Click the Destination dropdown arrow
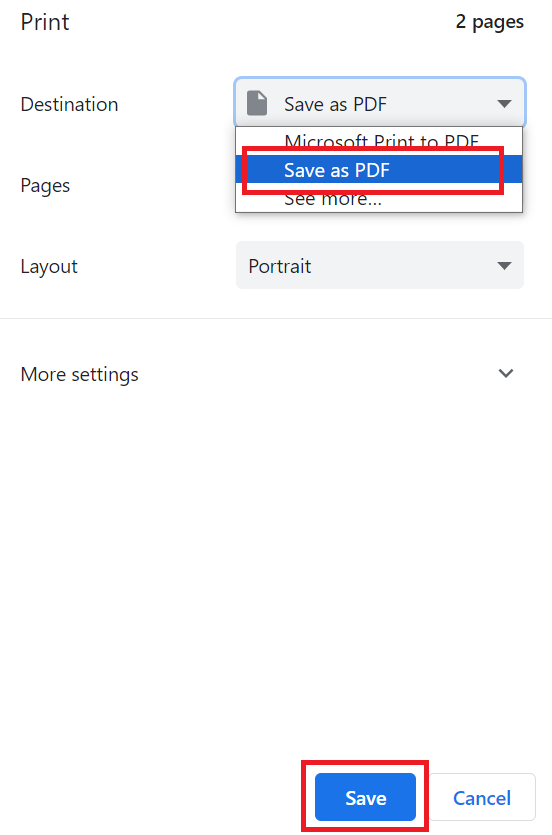This screenshot has height=835, width=552. click(x=504, y=103)
